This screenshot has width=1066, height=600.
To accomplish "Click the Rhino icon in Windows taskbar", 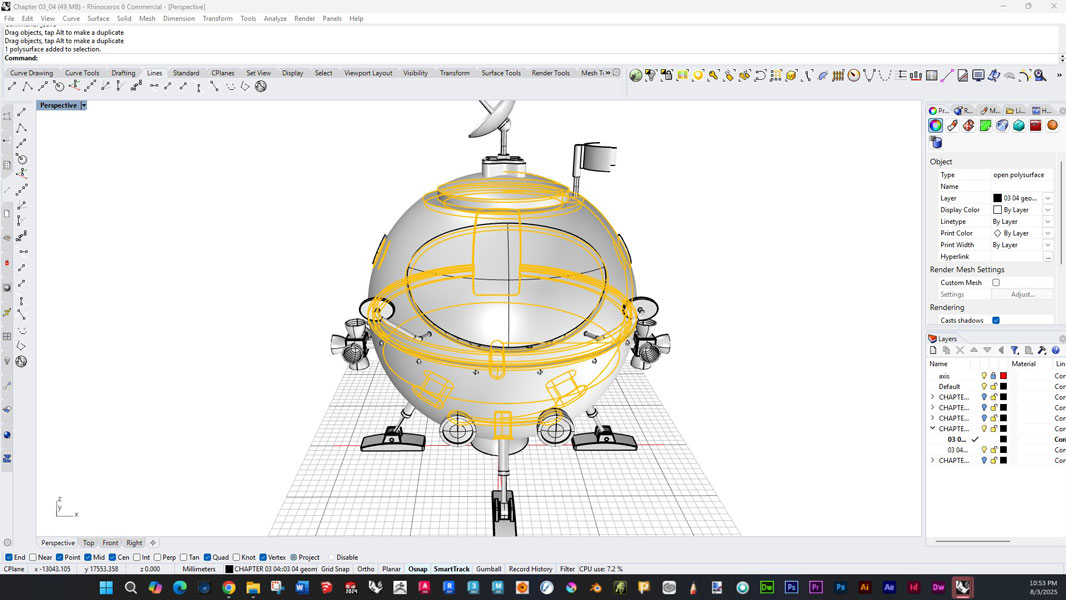I will point(962,588).
